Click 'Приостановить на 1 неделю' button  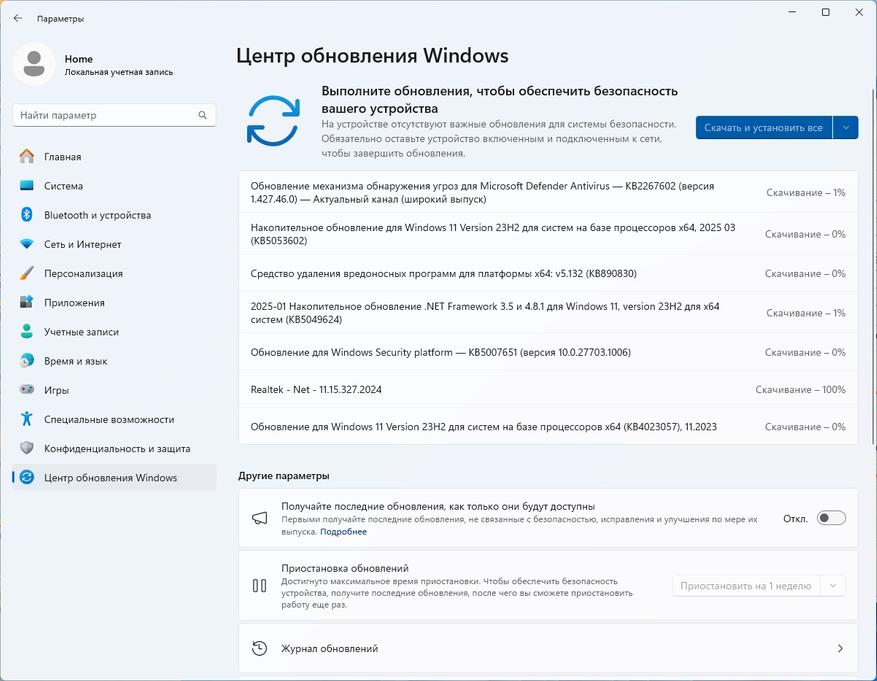click(x=746, y=586)
